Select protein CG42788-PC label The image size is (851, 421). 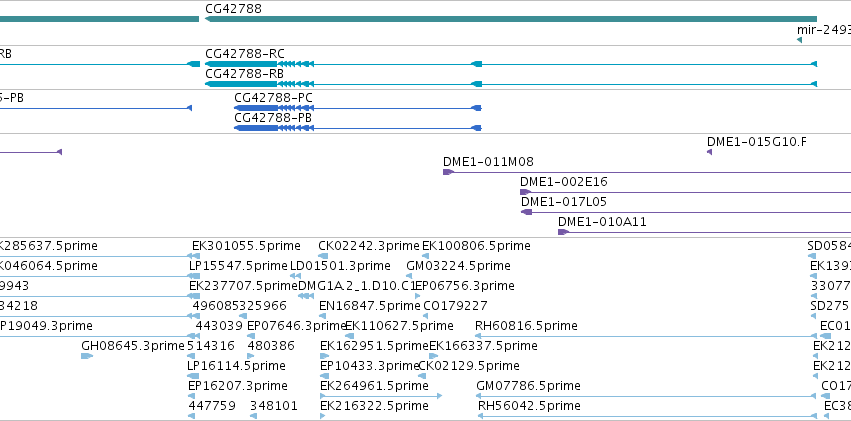click(274, 98)
